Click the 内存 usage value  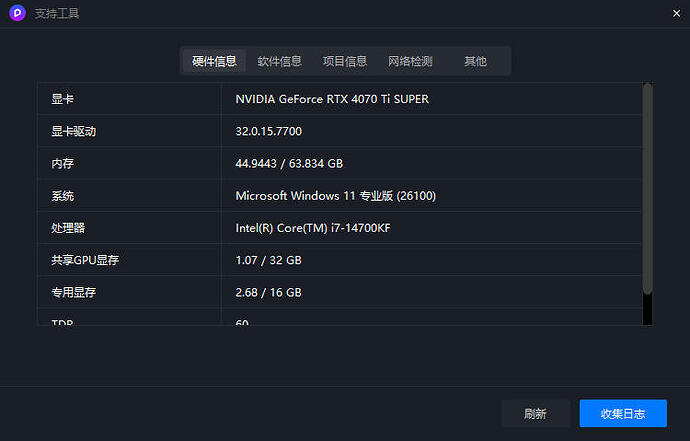pyautogui.click(x=289, y=163)
